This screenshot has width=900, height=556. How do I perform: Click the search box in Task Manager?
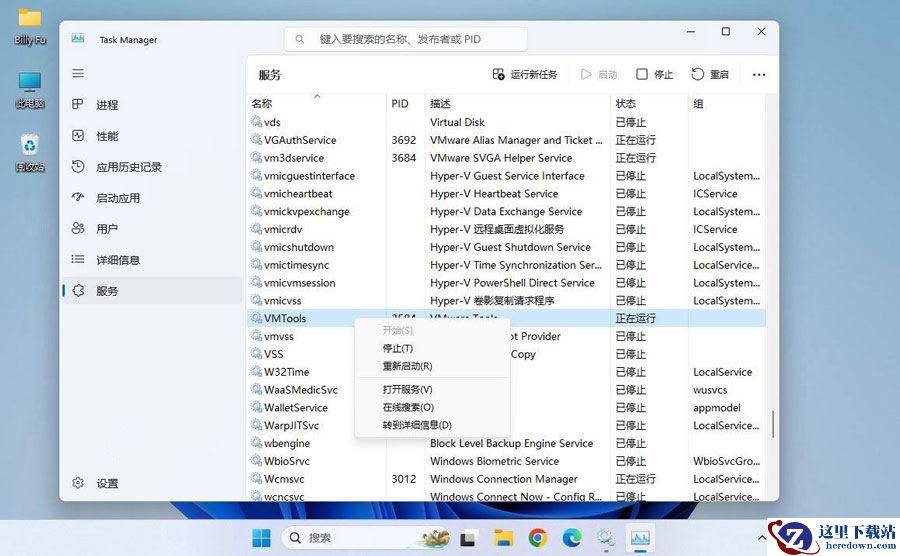[x=405, y=39]
